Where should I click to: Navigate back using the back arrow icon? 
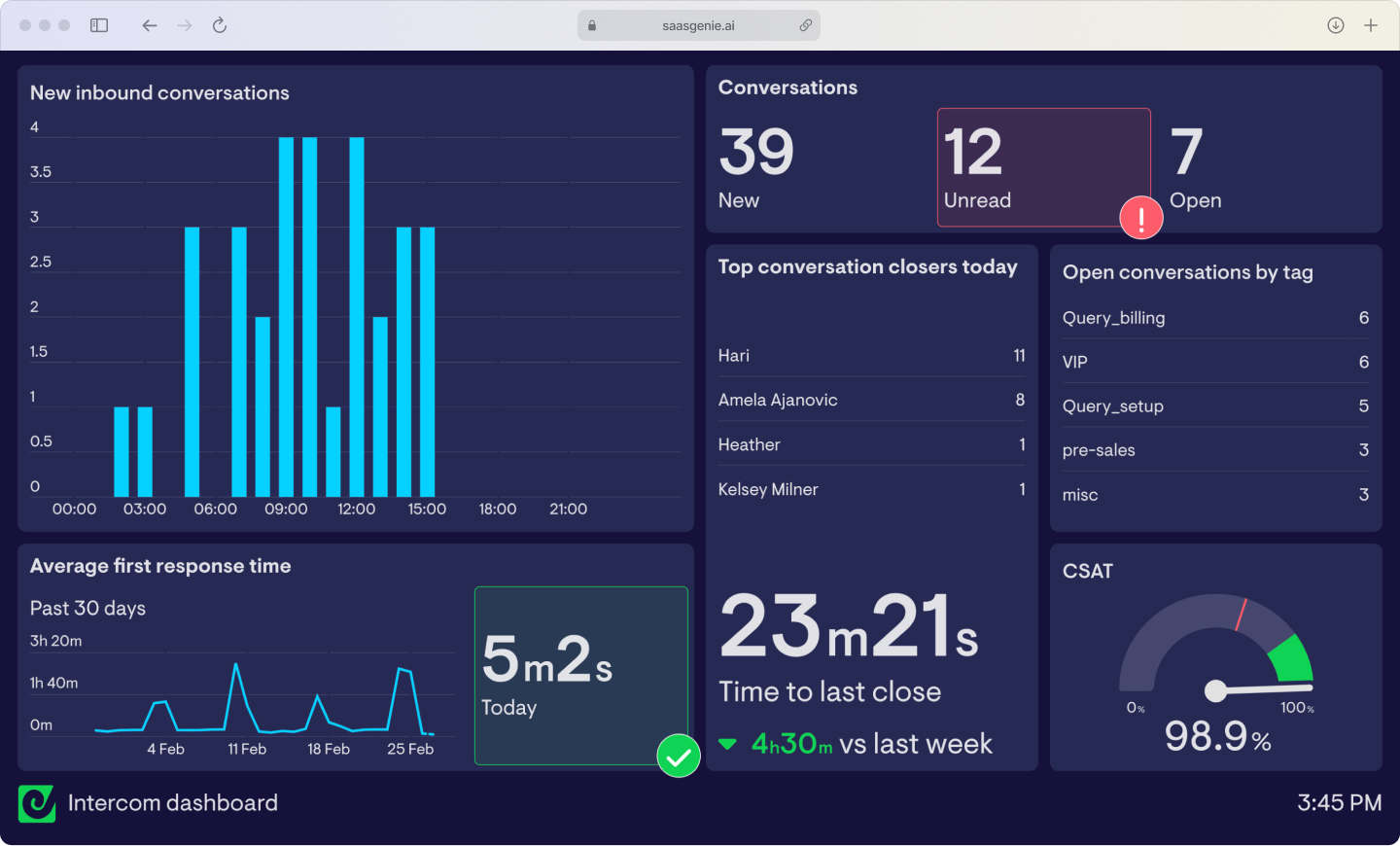pos(150,25)
